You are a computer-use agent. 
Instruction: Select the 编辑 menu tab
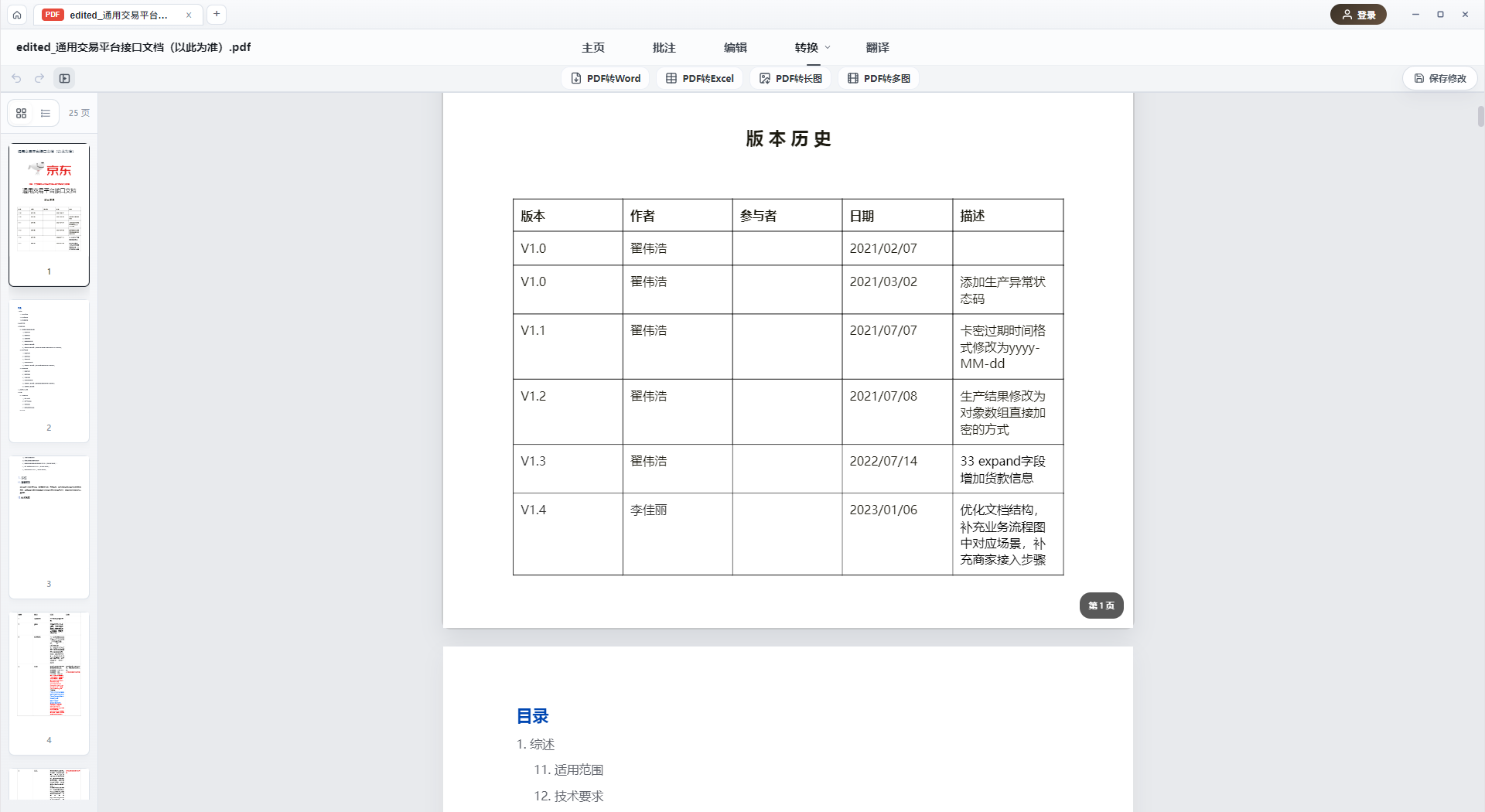[x=736, y=47]
